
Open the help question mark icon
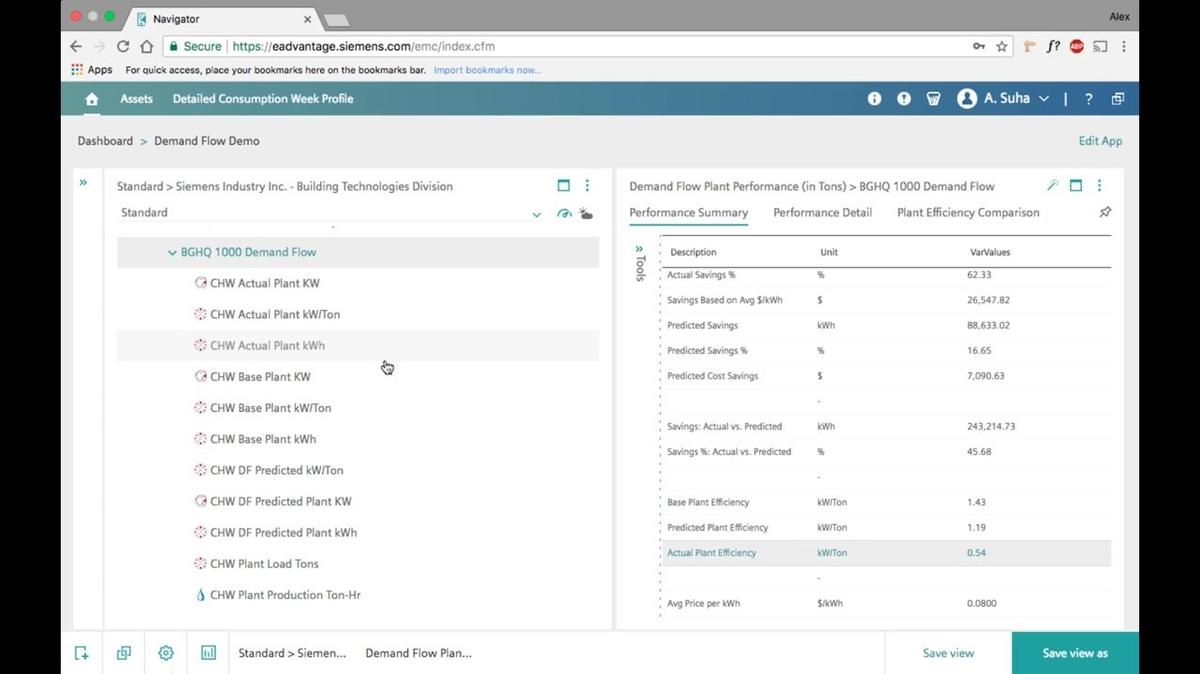tap(1088, 99)
